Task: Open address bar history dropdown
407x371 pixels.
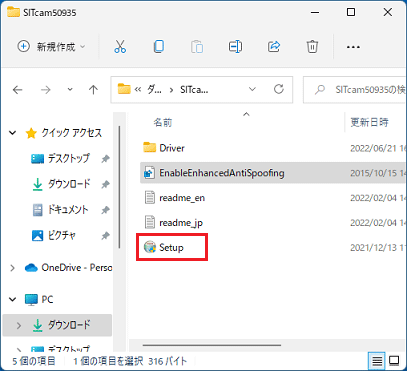Action: pos(252,89)
